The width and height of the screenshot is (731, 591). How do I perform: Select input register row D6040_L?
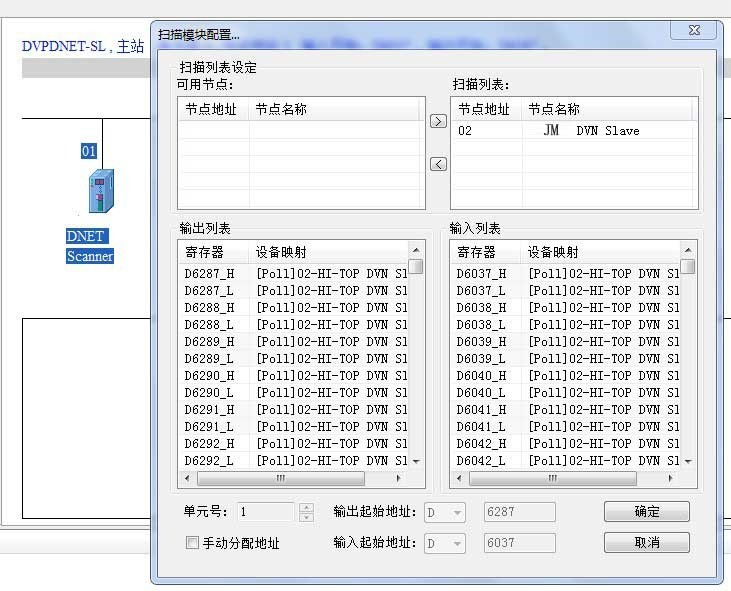(x=481, y=392)
